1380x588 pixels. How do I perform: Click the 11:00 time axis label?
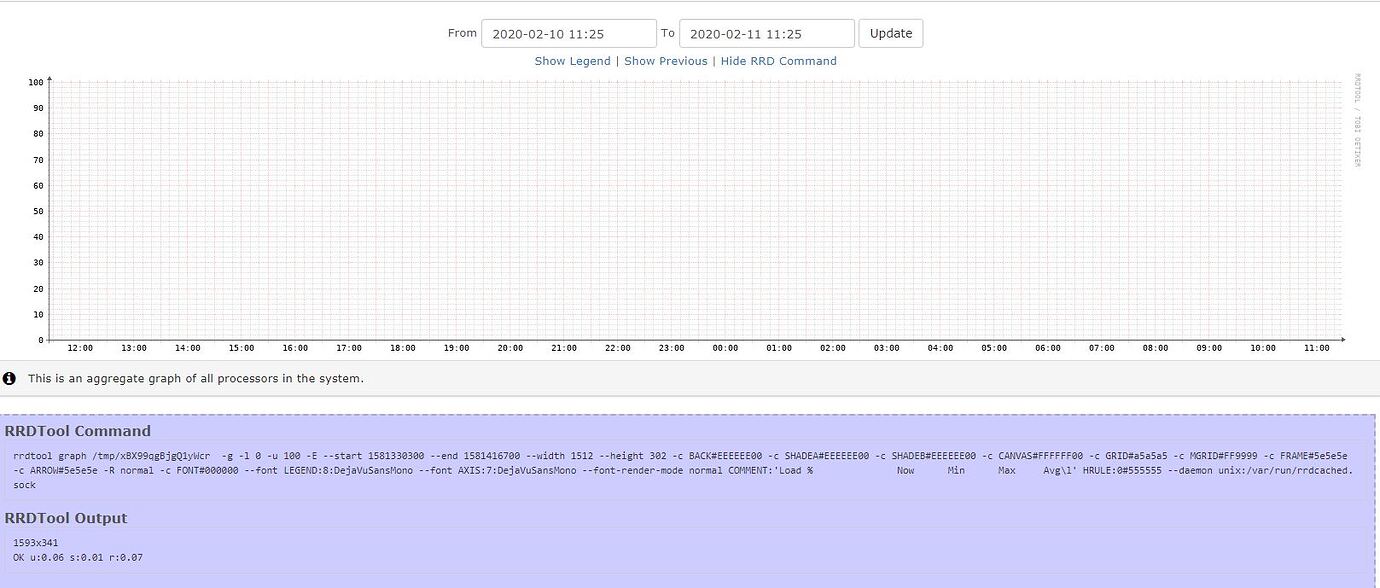1317,348
